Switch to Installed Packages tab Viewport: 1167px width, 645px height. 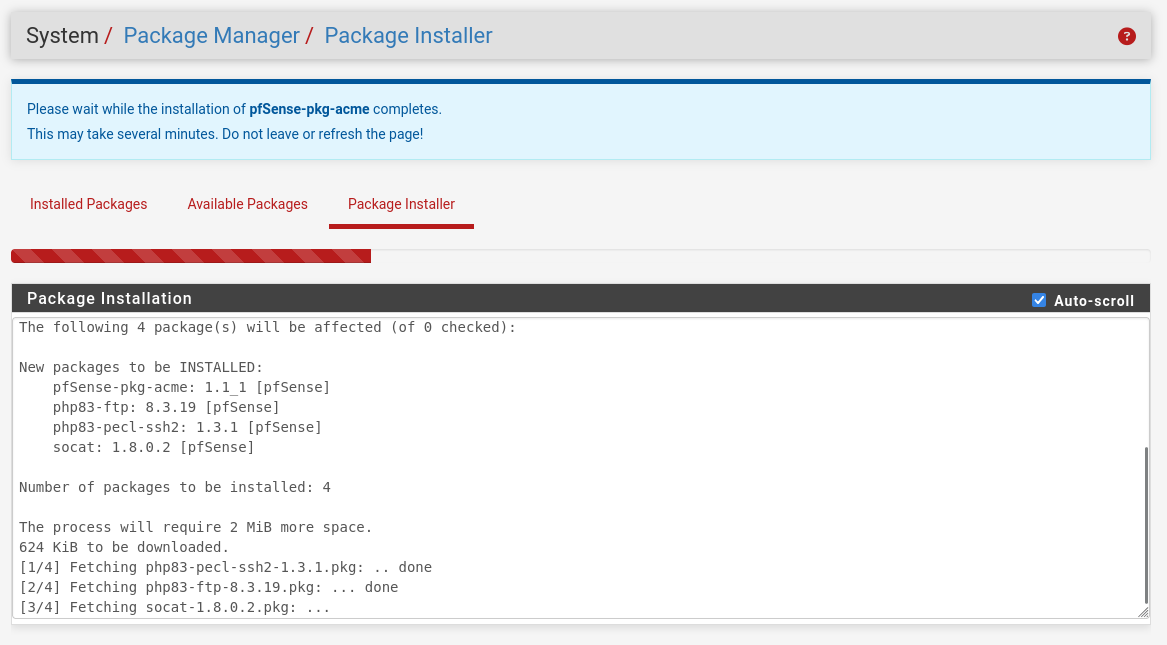(89, 204)
